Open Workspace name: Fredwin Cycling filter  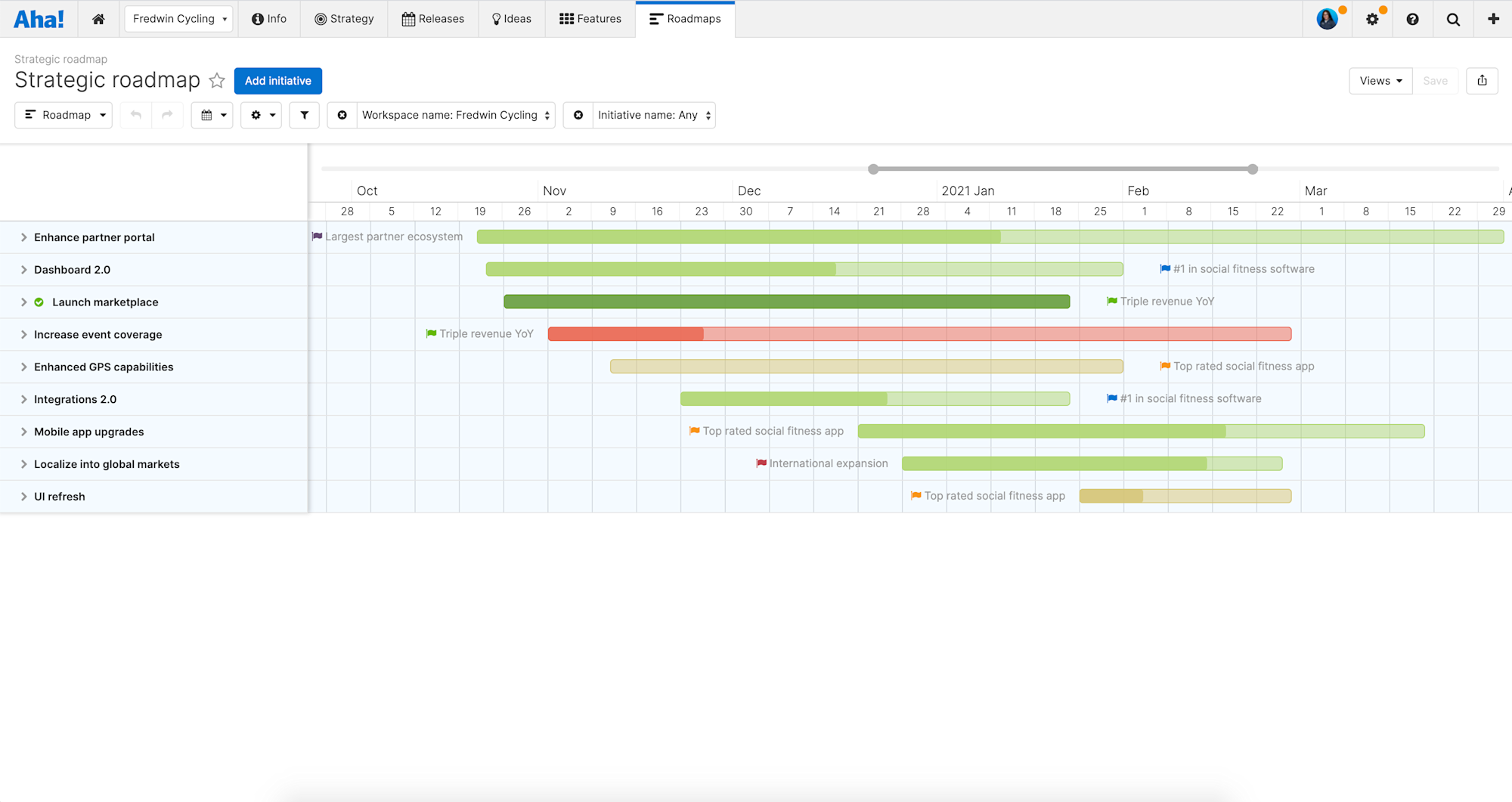tap(456, 115)
